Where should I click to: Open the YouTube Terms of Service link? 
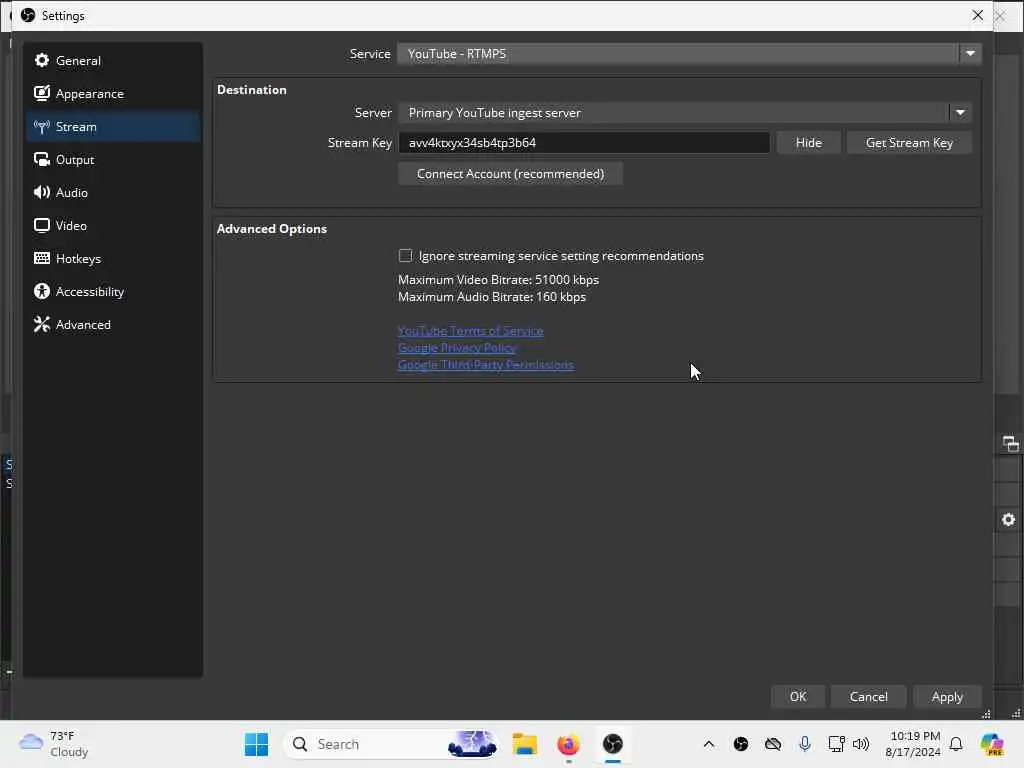tap(470, 331)
